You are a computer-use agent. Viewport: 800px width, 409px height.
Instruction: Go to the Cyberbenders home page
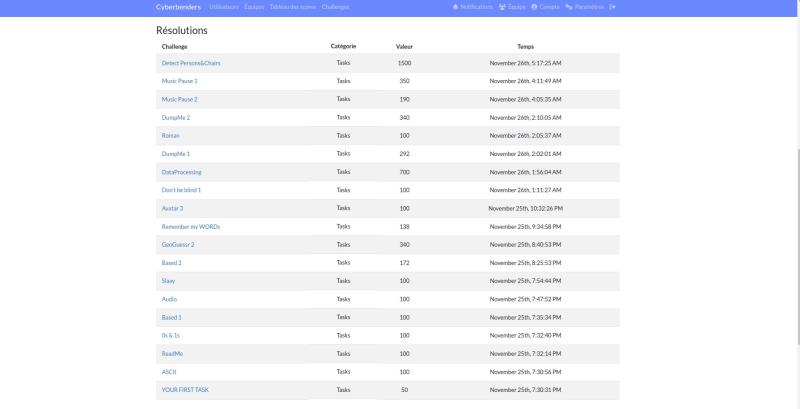(x=178, y=7)
